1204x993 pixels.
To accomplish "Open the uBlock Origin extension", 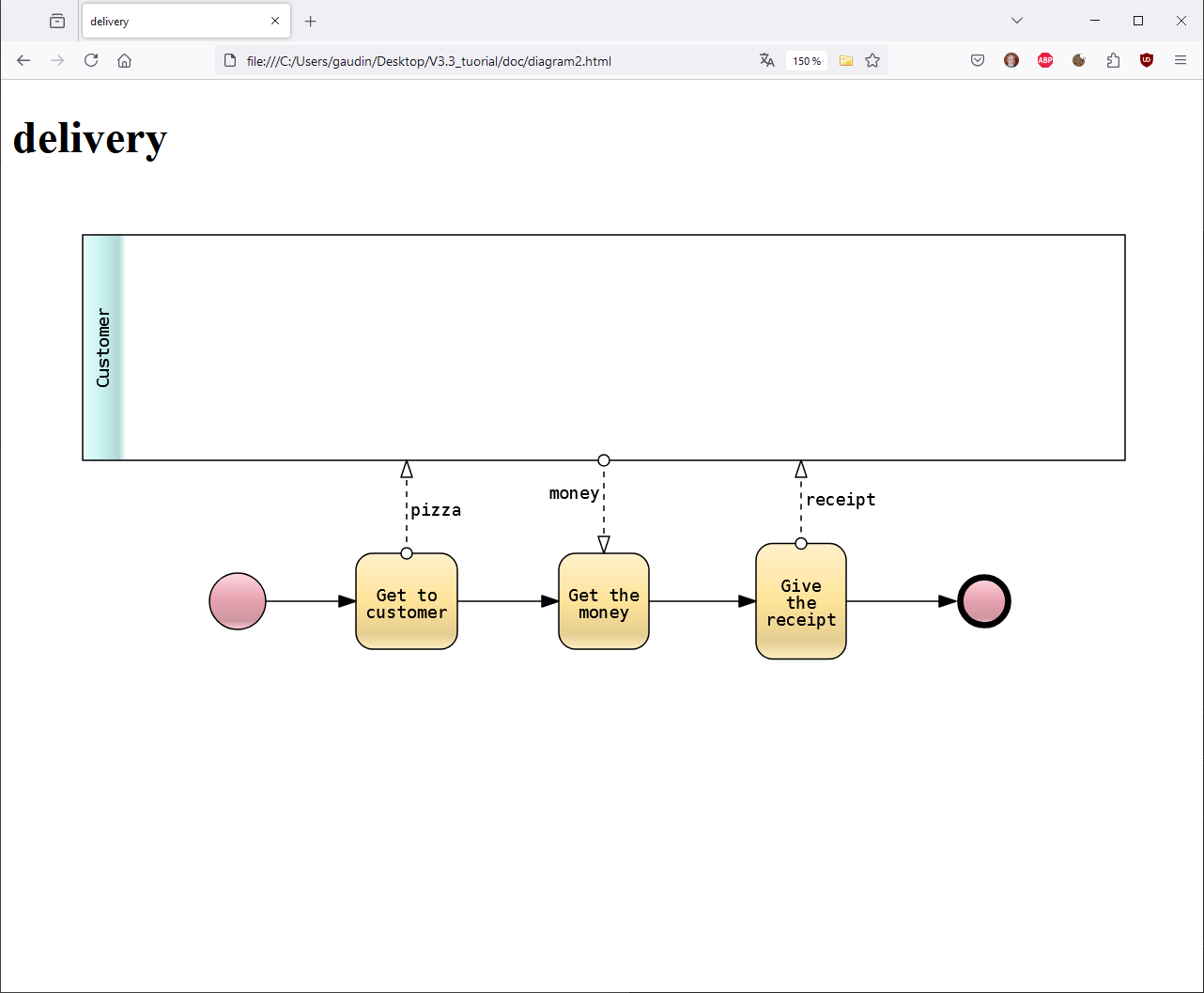I will (1147, 61).
